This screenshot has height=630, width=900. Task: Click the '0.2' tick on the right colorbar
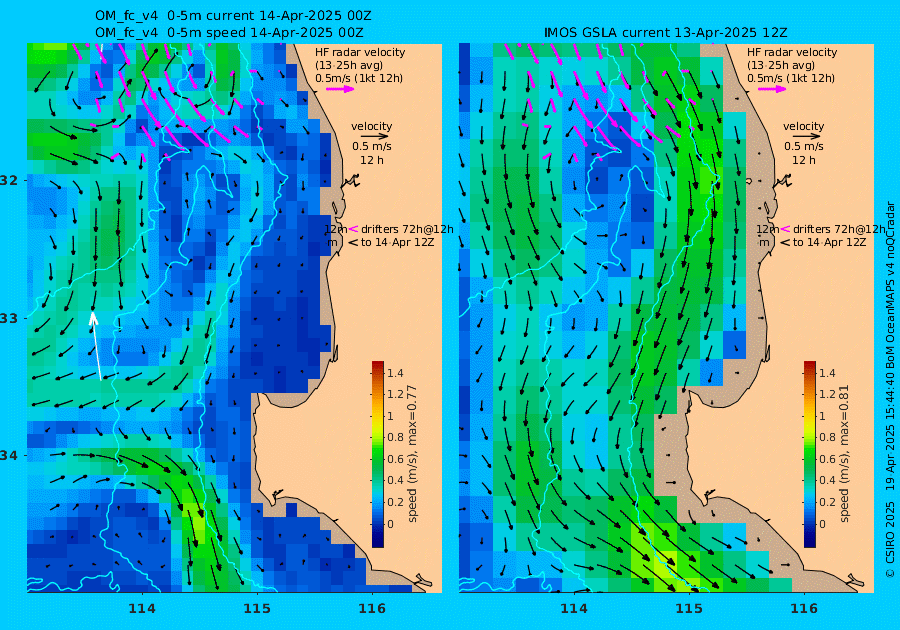827,502
